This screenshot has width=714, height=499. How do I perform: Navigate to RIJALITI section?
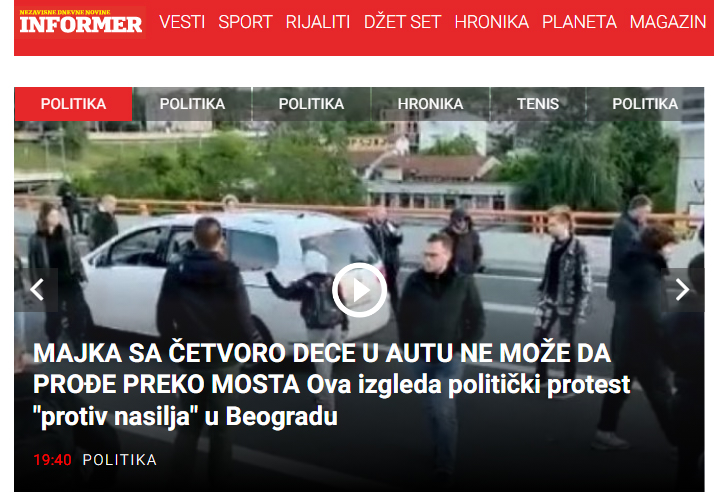(318, 22)
